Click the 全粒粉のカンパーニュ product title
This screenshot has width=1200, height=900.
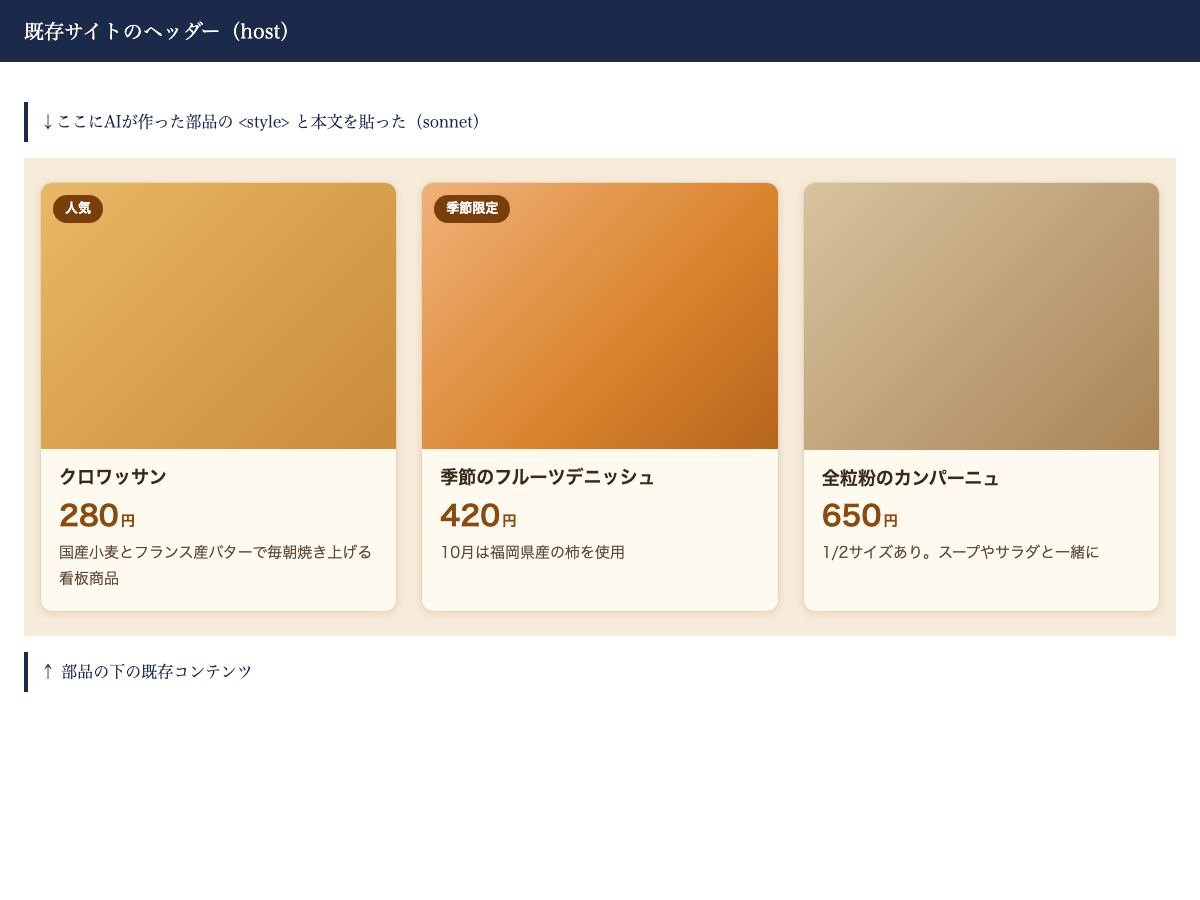point(910,478)
